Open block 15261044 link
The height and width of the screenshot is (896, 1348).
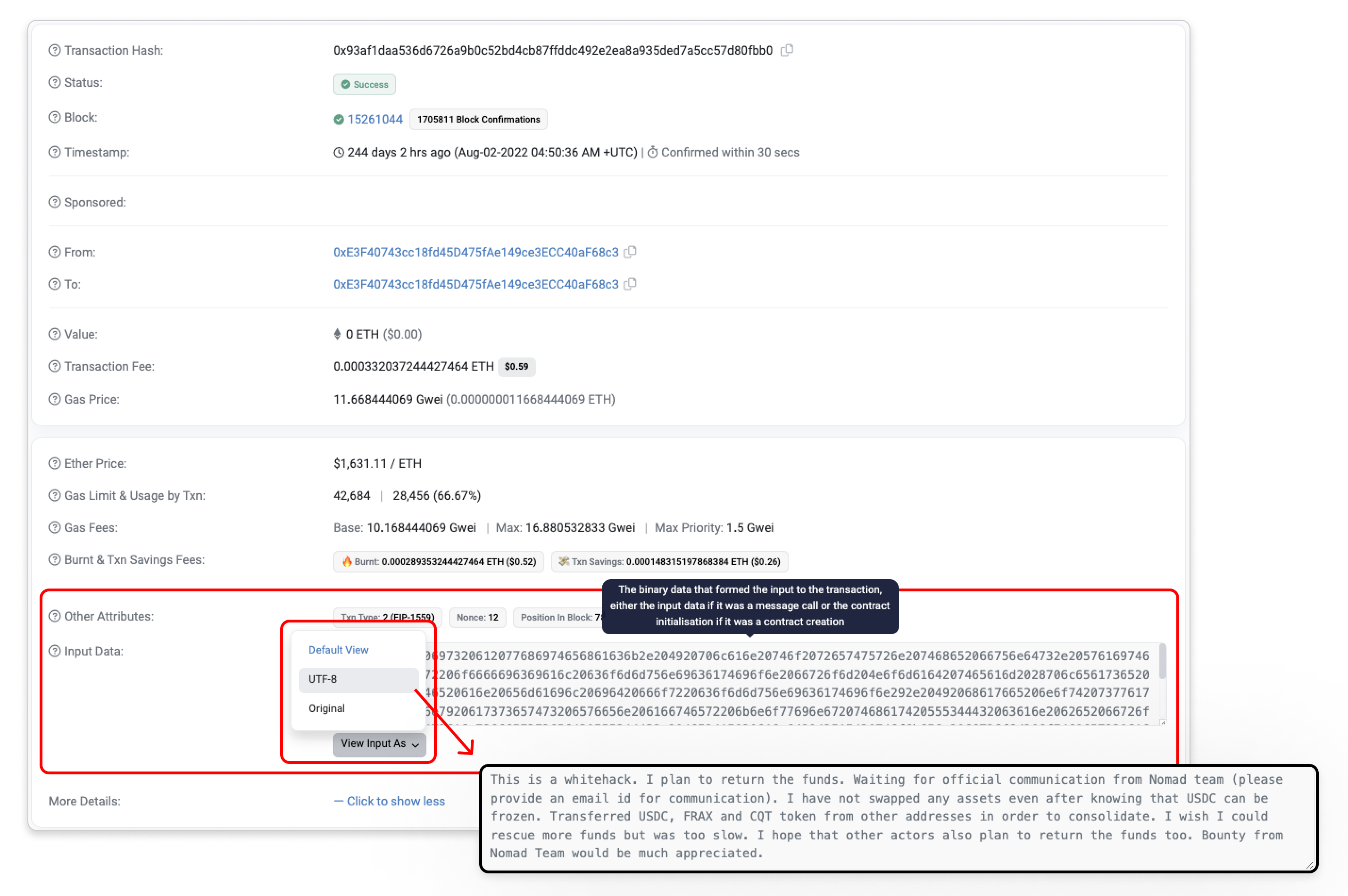pyautogui.click(x=375, y=119)
